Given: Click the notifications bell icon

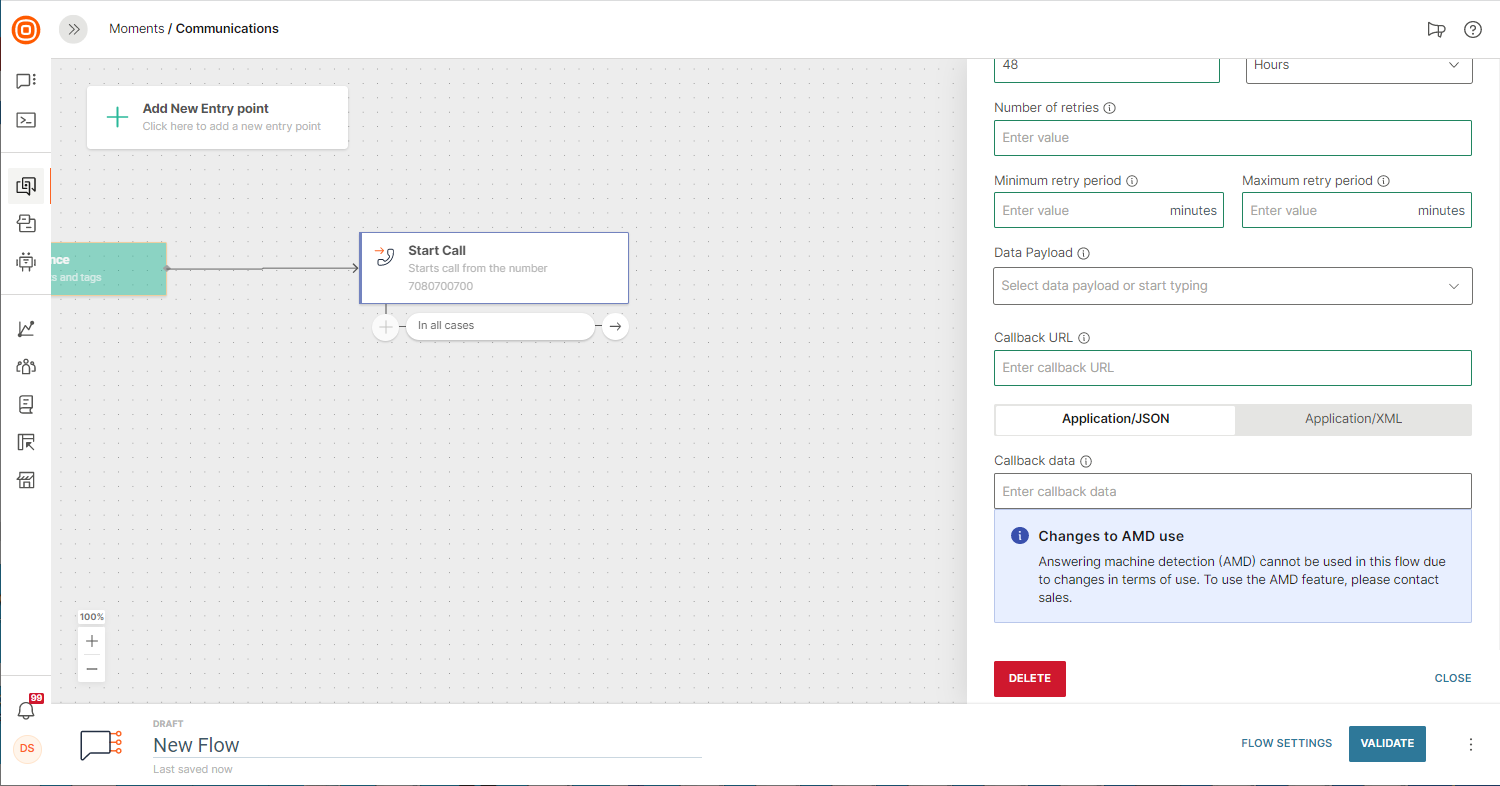Looking at the screenshot, I should 27,710.
